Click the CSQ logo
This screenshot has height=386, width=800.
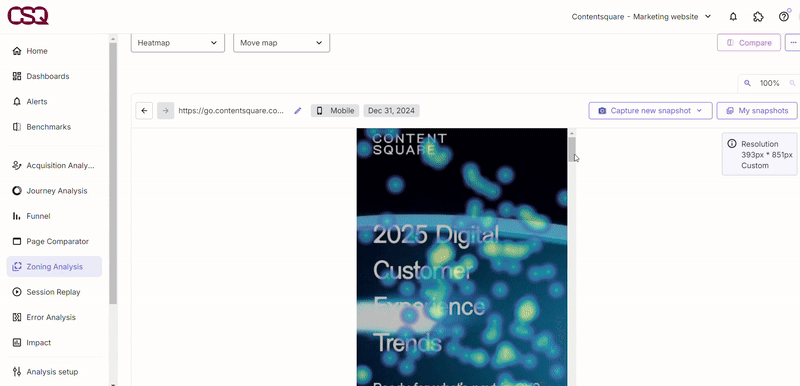[x=28, y=16]
